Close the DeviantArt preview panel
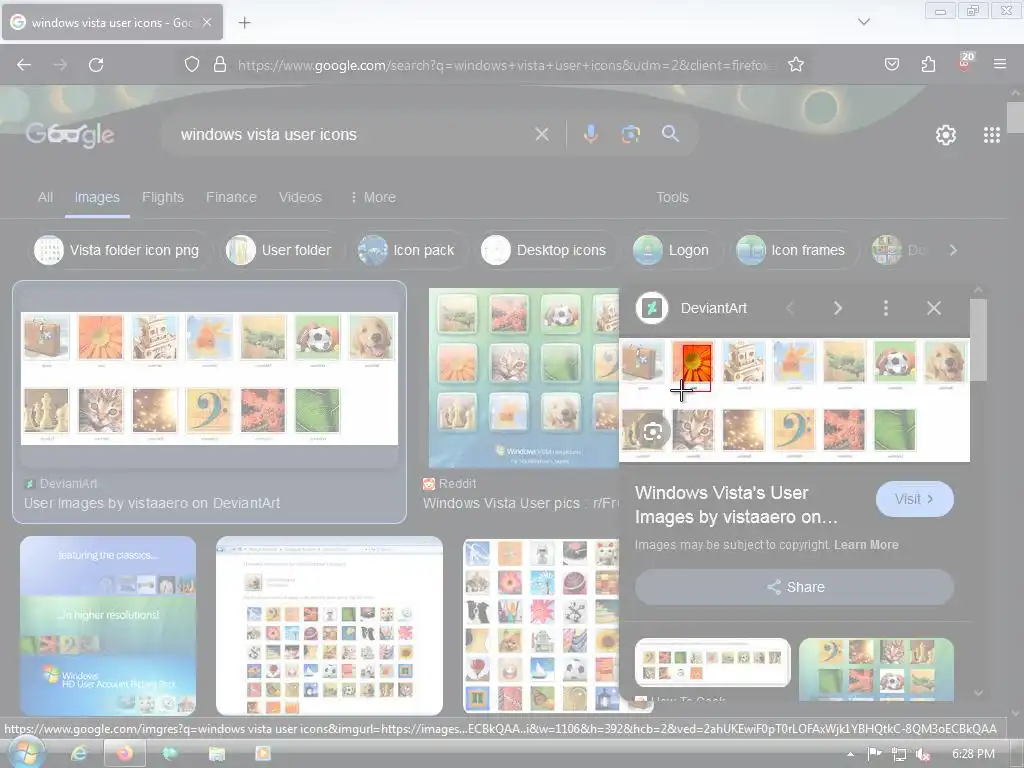The width and height of the screenshot is (1024, 768). click(x=934, y=308)
